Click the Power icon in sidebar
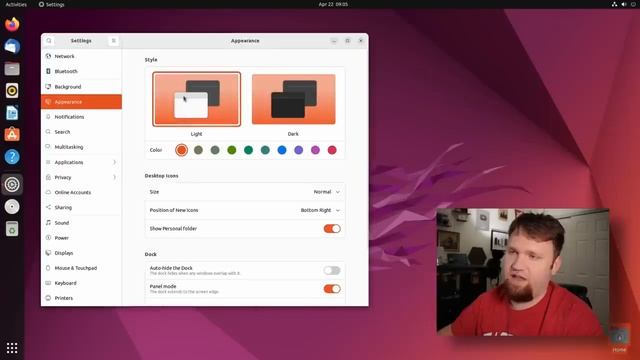Viewport: 640px width, 360px height. point(48,238)
